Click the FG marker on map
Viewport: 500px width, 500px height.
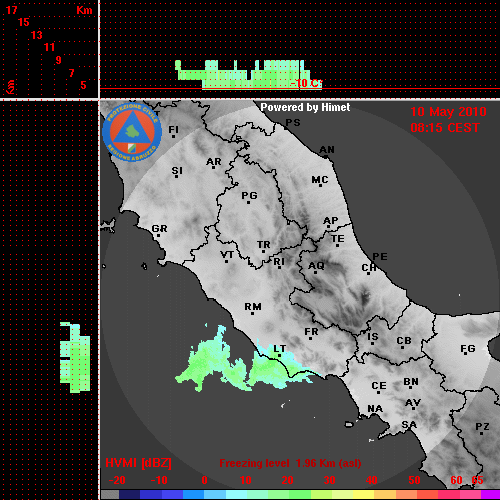[x=468, y=349]
